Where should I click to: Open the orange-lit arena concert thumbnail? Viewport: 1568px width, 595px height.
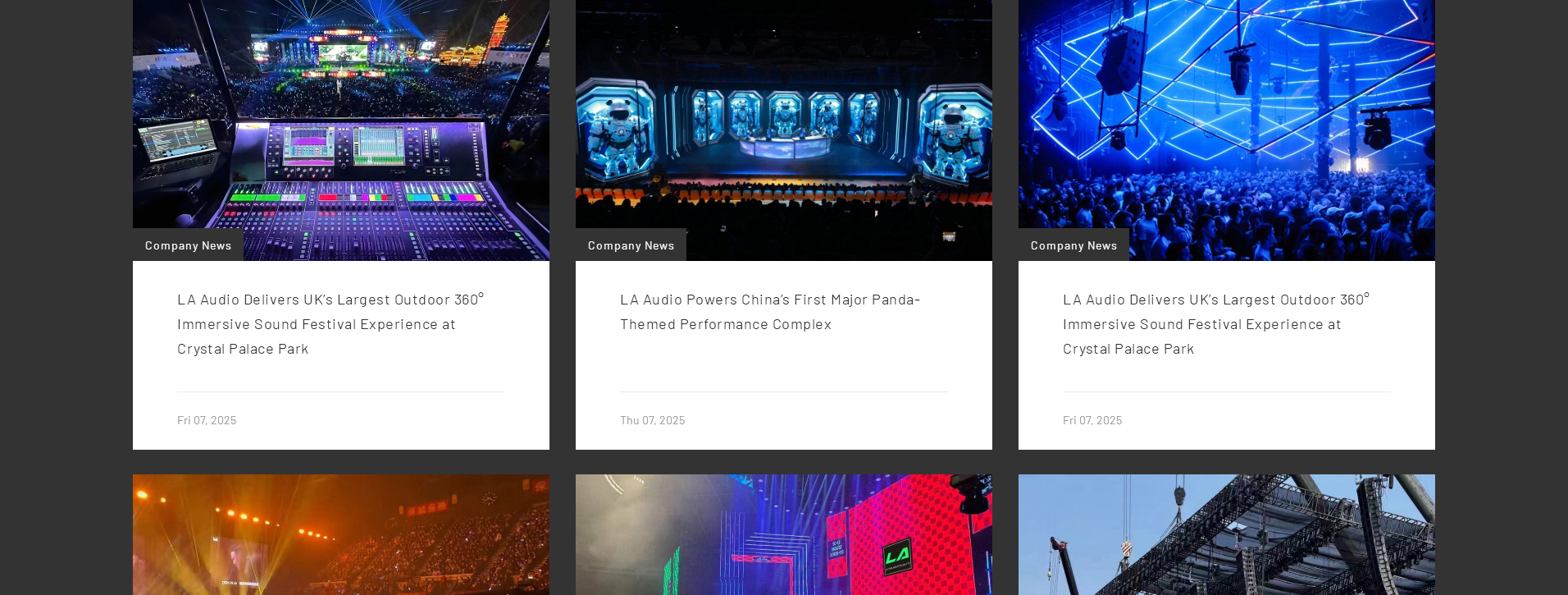pos(340,534)
